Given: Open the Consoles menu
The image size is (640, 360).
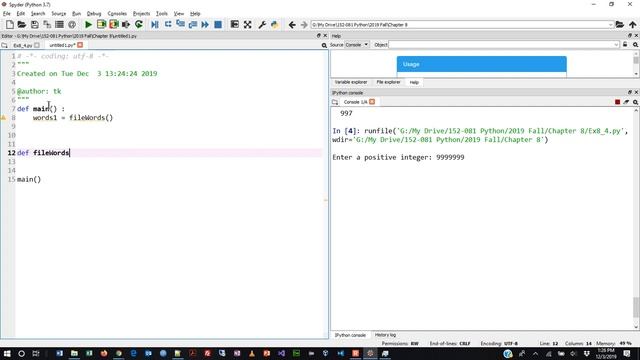Looking at the screenshot, I should (117, 13).
